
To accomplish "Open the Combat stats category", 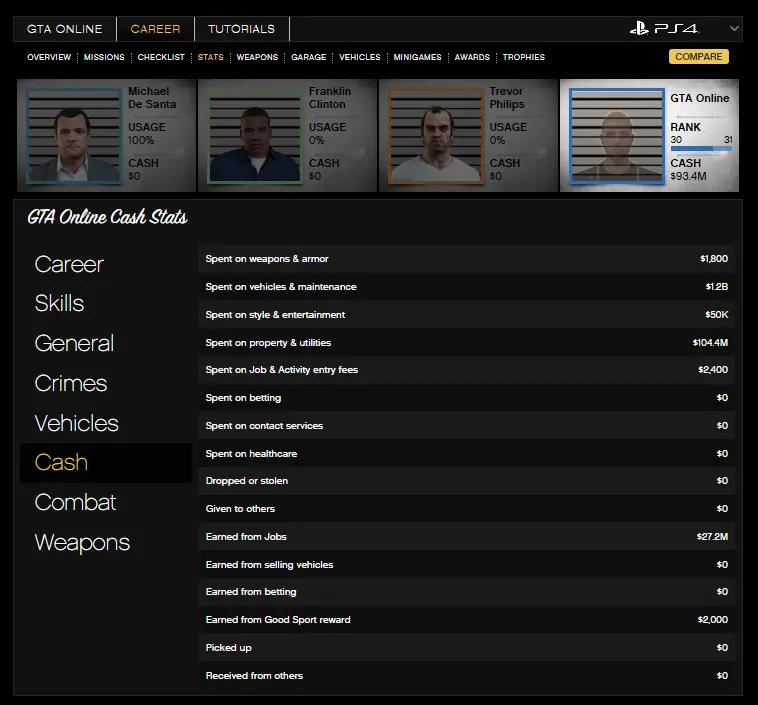I will pyautogui.click(x=75, y=502).
